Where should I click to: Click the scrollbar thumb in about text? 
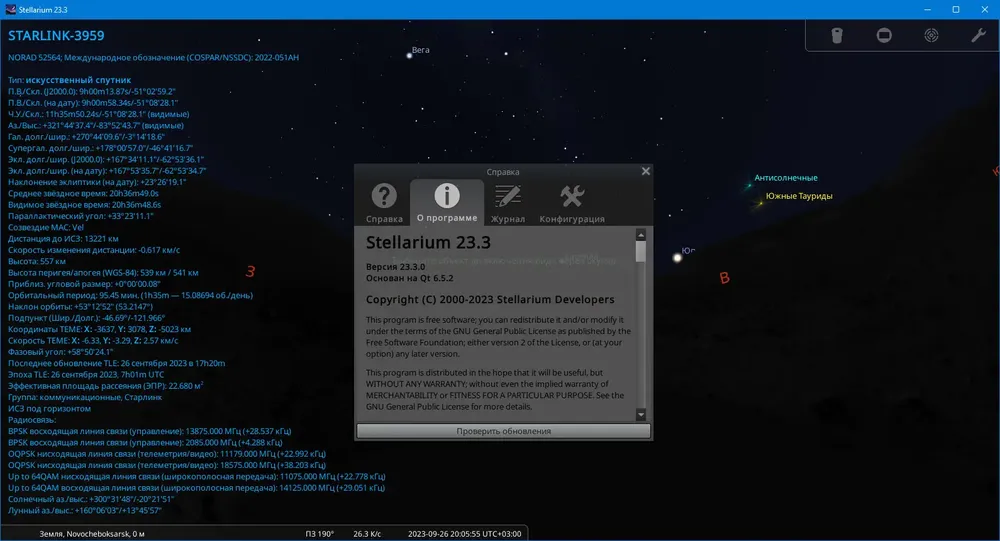point(641,251)
